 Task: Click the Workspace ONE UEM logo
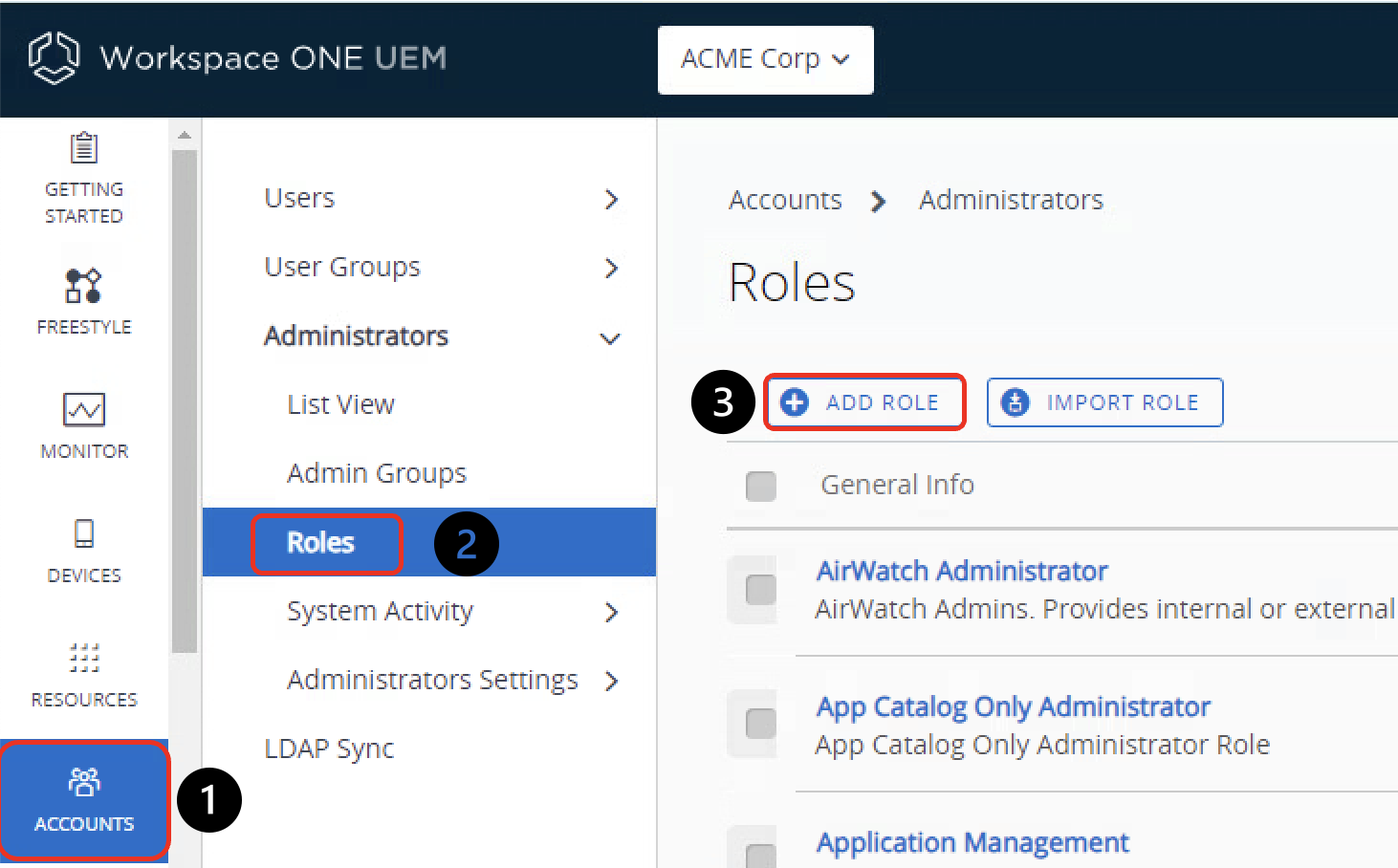54,57
